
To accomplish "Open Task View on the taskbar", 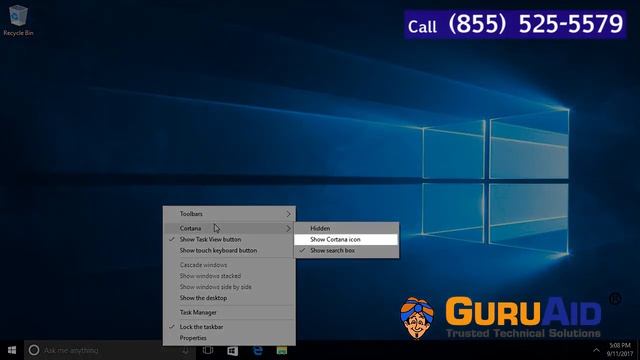I will (208, 350).
